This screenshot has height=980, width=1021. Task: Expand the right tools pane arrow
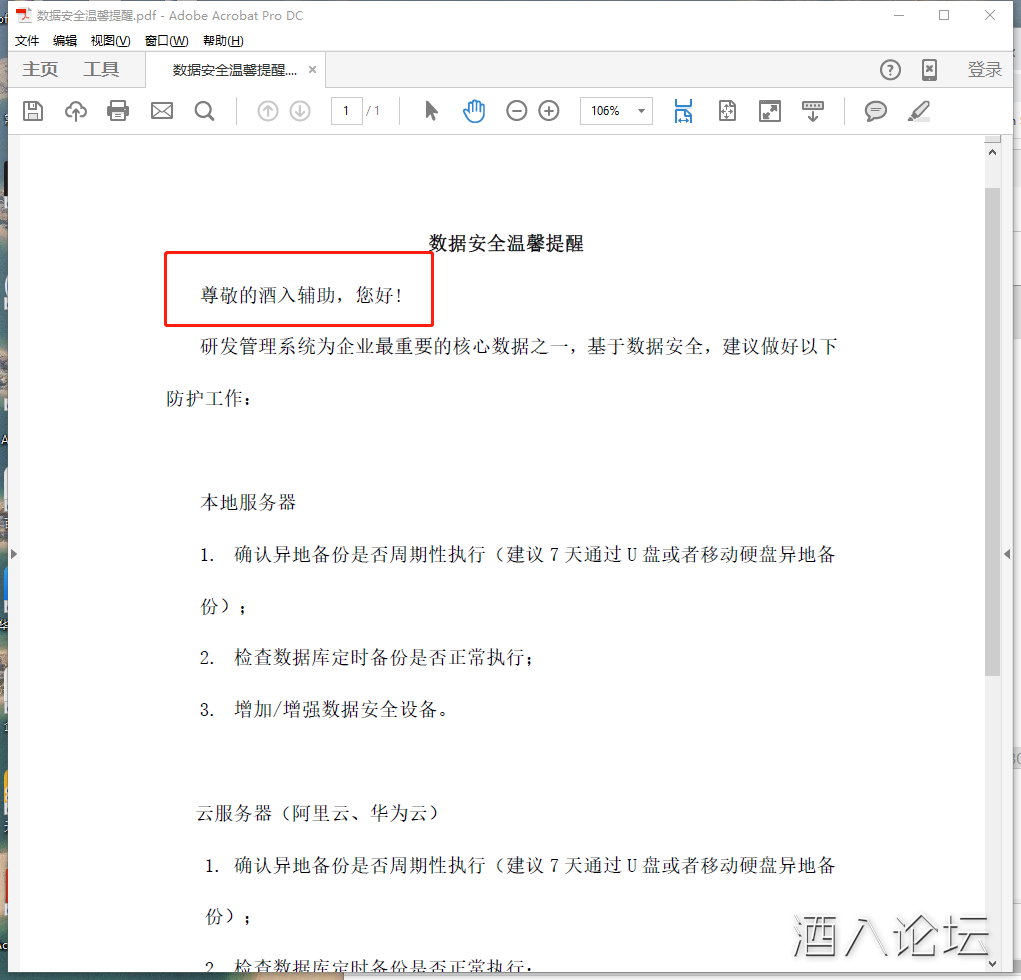point(1007,554)
